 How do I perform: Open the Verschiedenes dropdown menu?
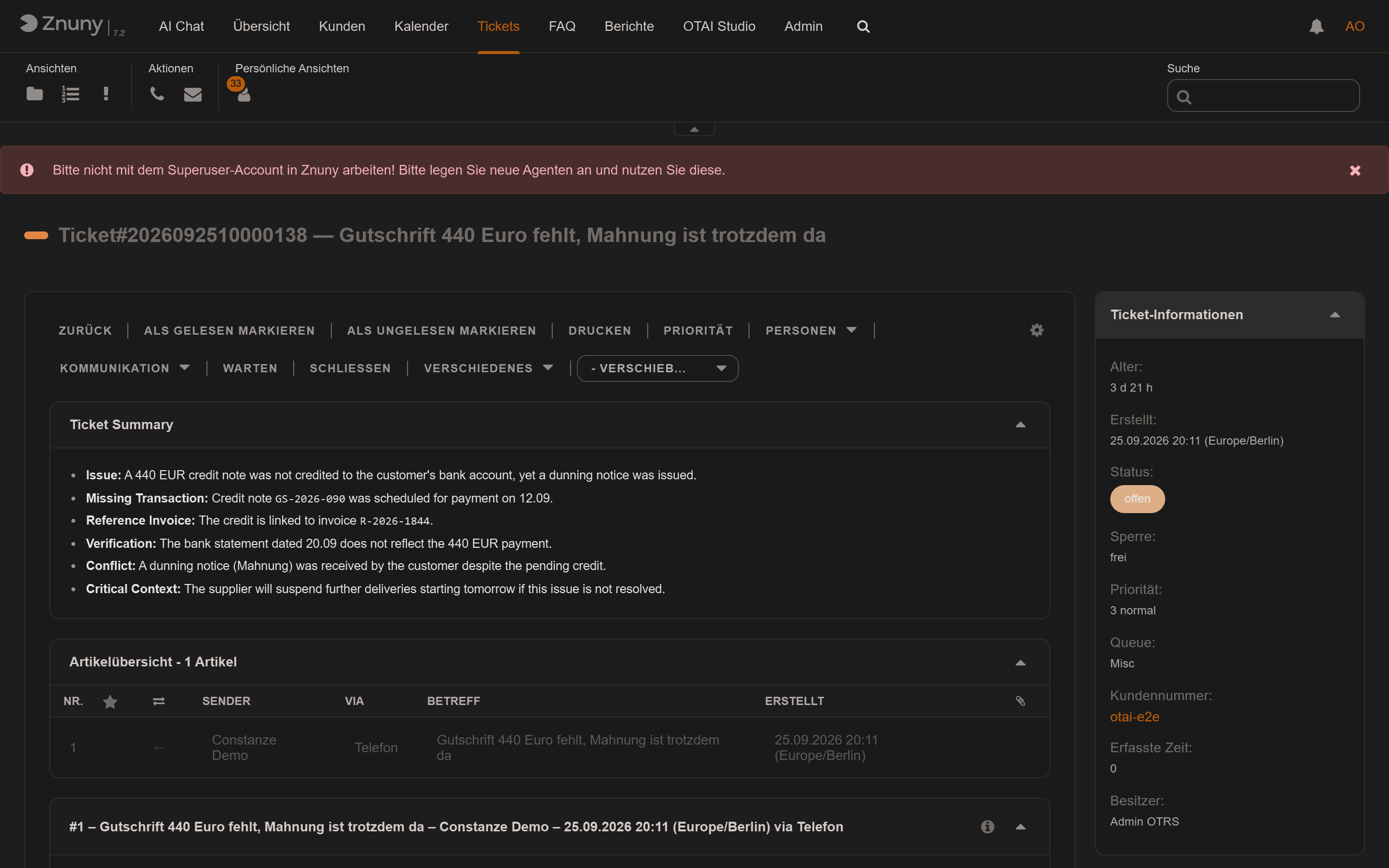[489, 368]
